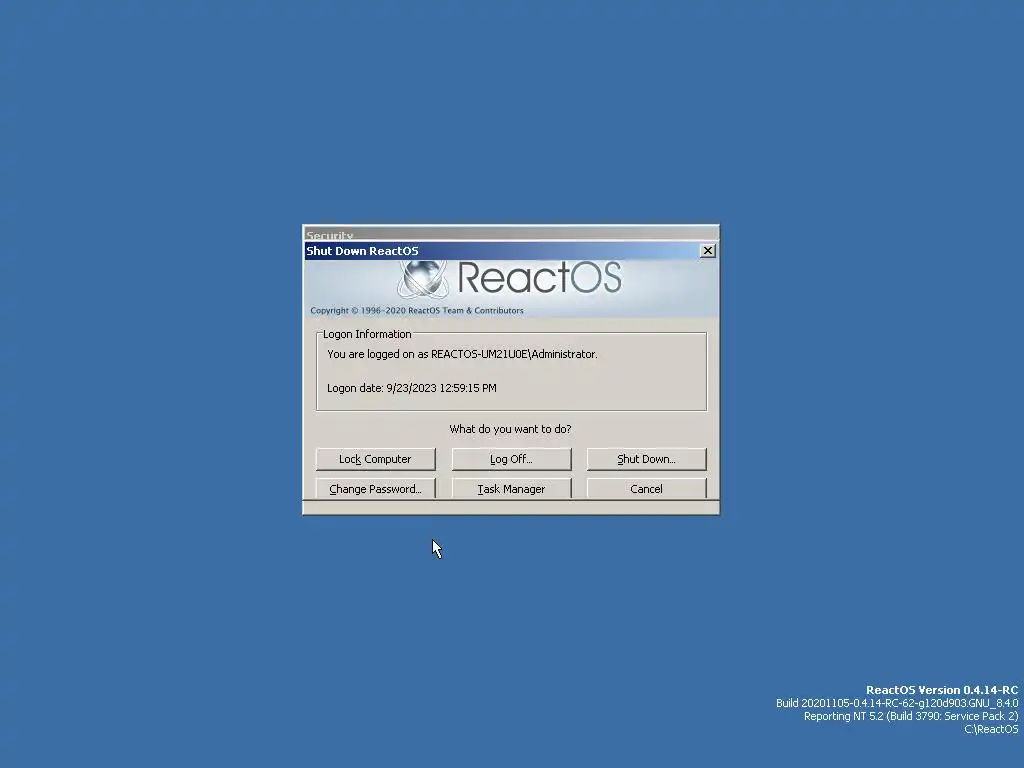
Task: Click the "What do you want to do?" label
Action: point(510,429)
